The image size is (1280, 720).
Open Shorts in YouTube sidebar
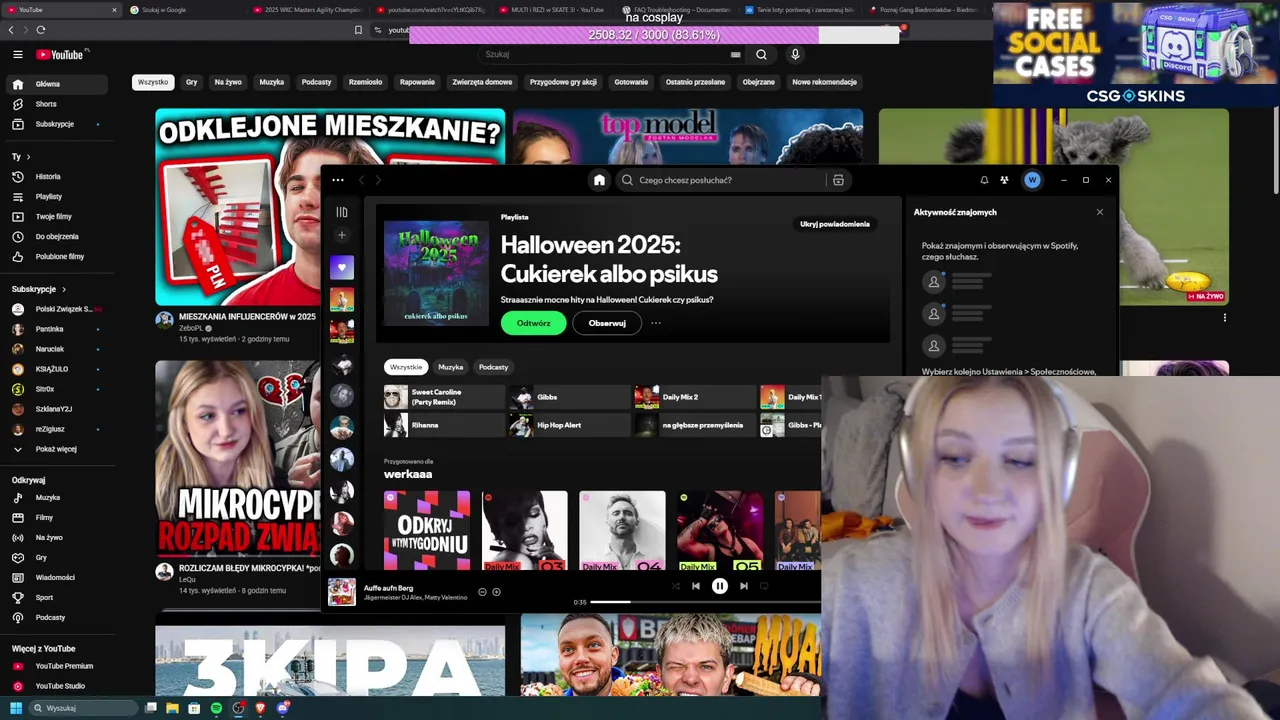56,104
